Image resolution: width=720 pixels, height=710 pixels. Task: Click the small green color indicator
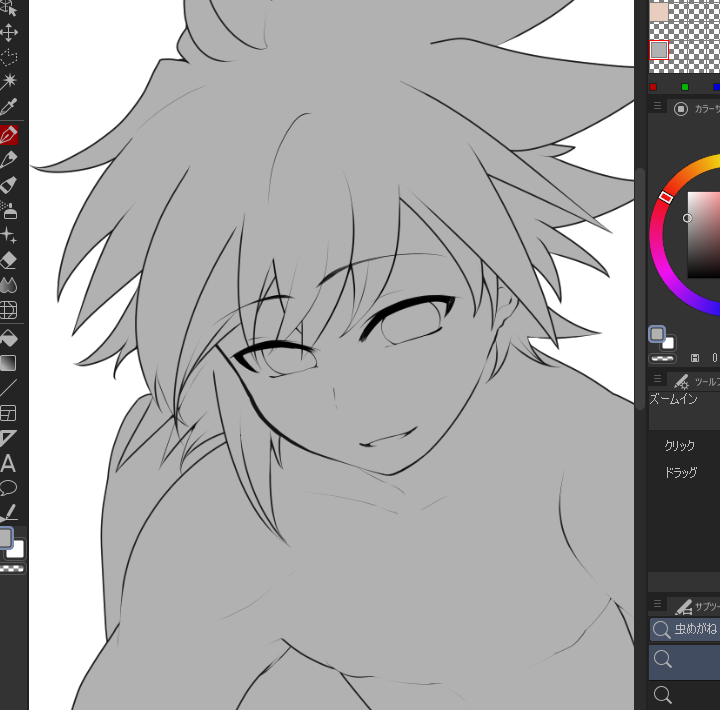(x=685, y=87)
